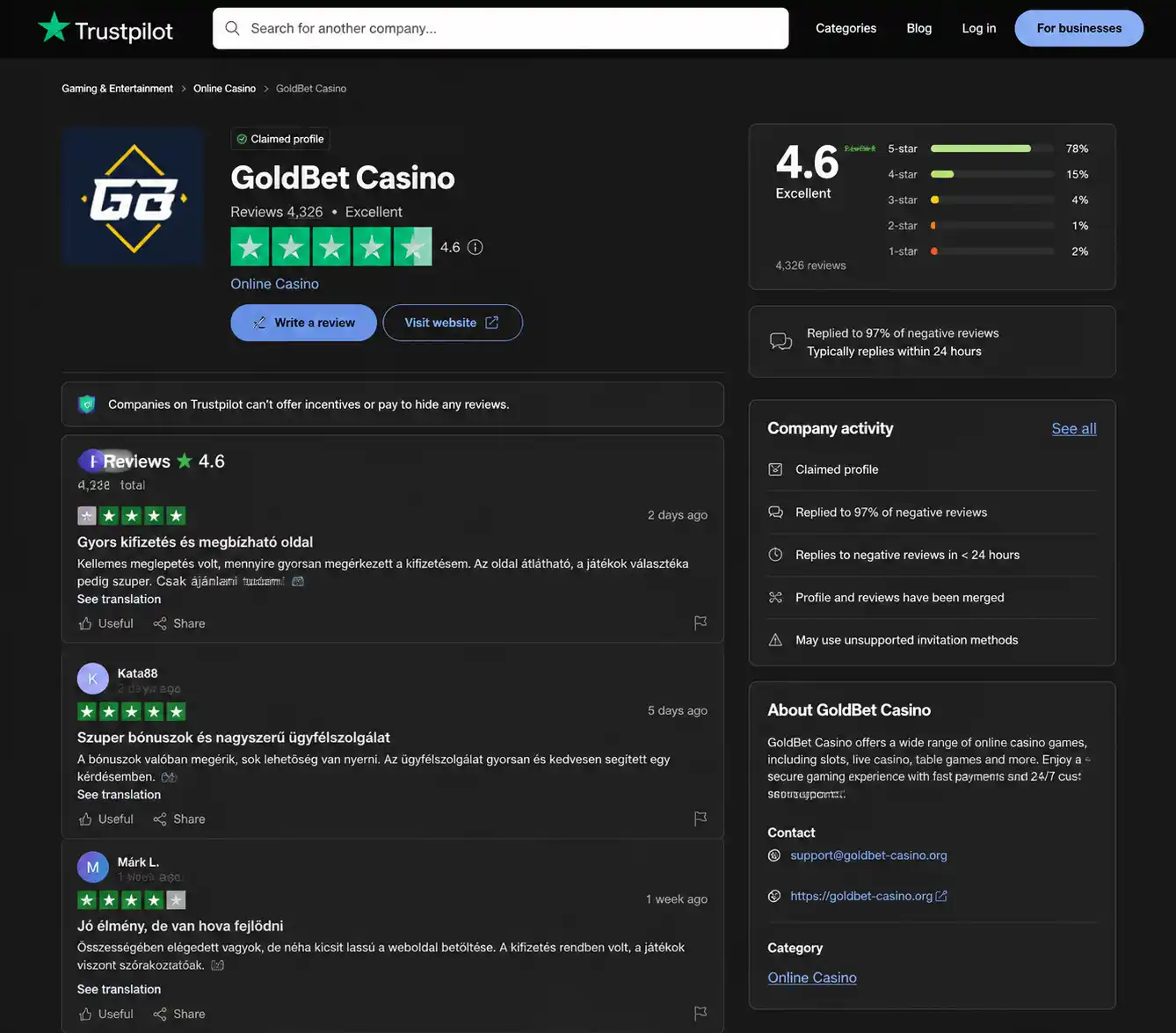Click Kata88's avatar
The width and height of the screenshot is (1176, 1033).
93,679
